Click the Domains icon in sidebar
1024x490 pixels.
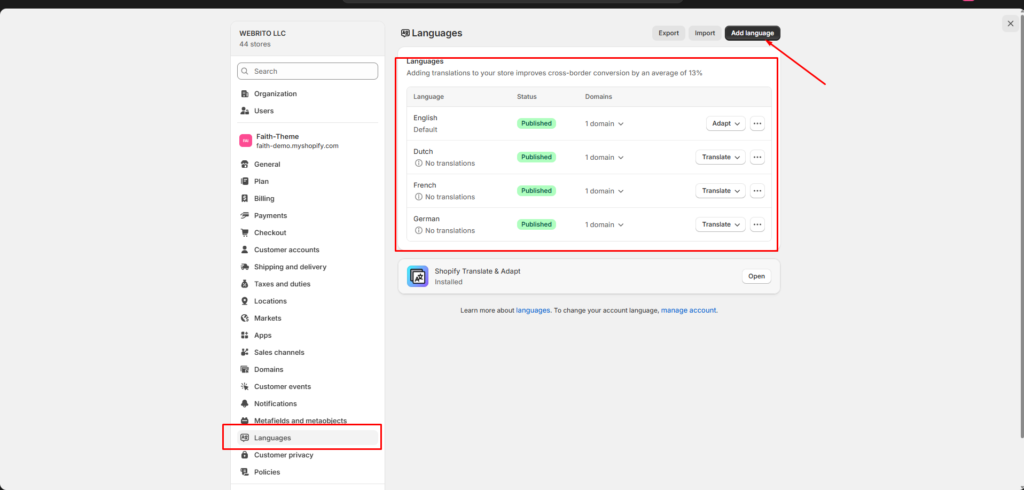click(245, 369)
